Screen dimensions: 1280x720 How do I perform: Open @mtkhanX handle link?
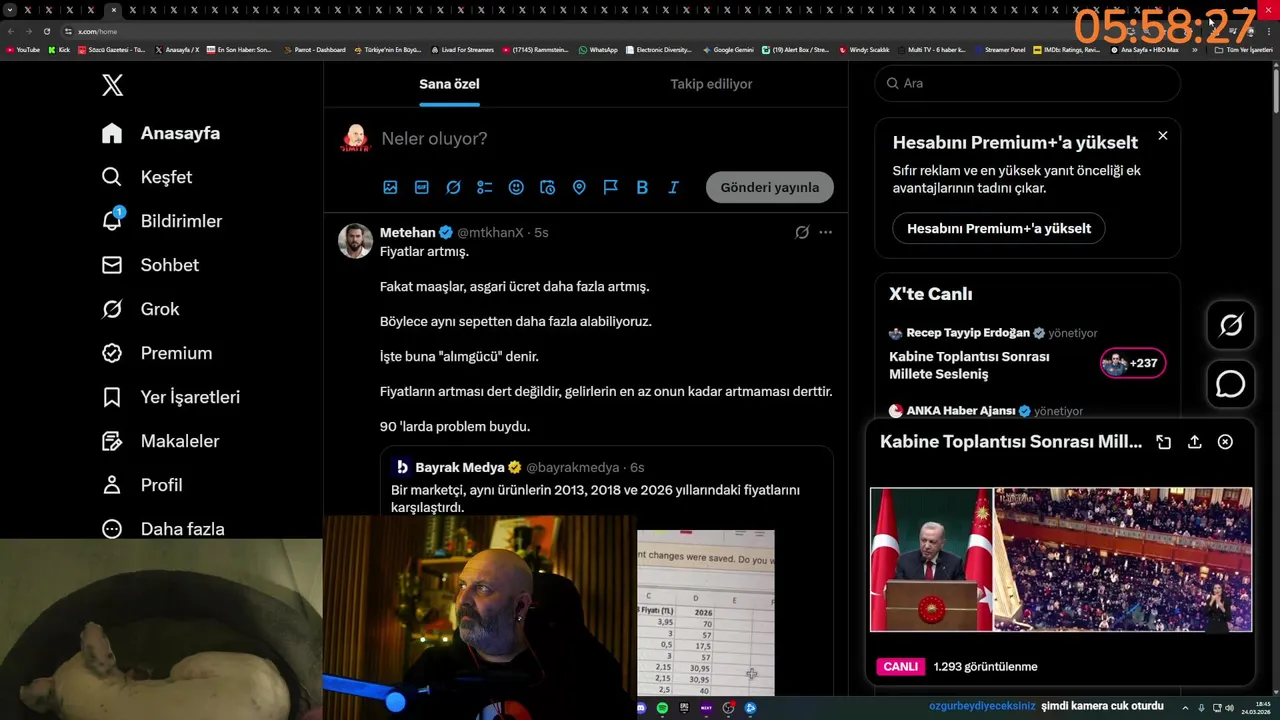coord(490,232)
